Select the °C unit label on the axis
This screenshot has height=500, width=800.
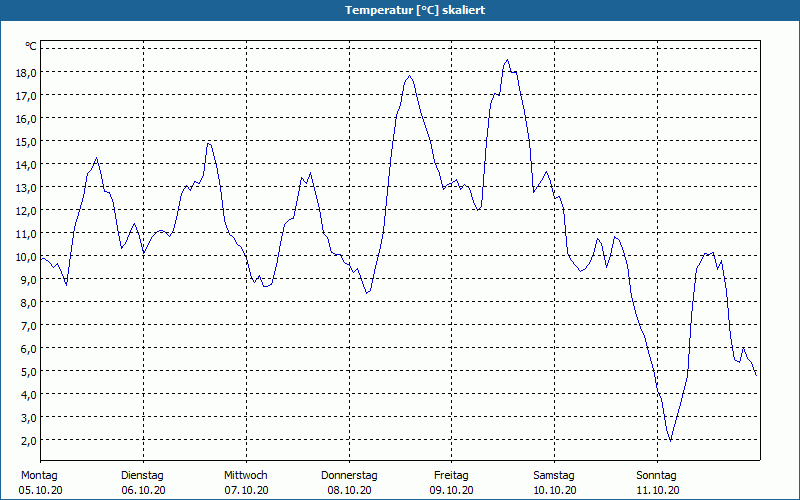click(31, 46)
